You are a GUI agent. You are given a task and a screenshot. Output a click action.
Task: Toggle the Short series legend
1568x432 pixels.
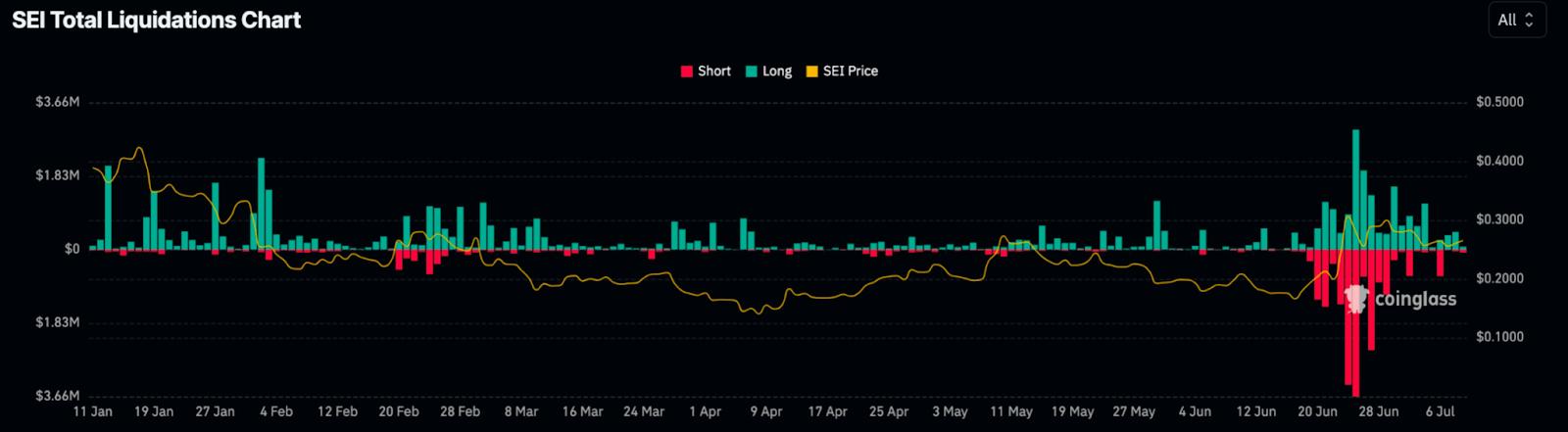click(706, 71)
